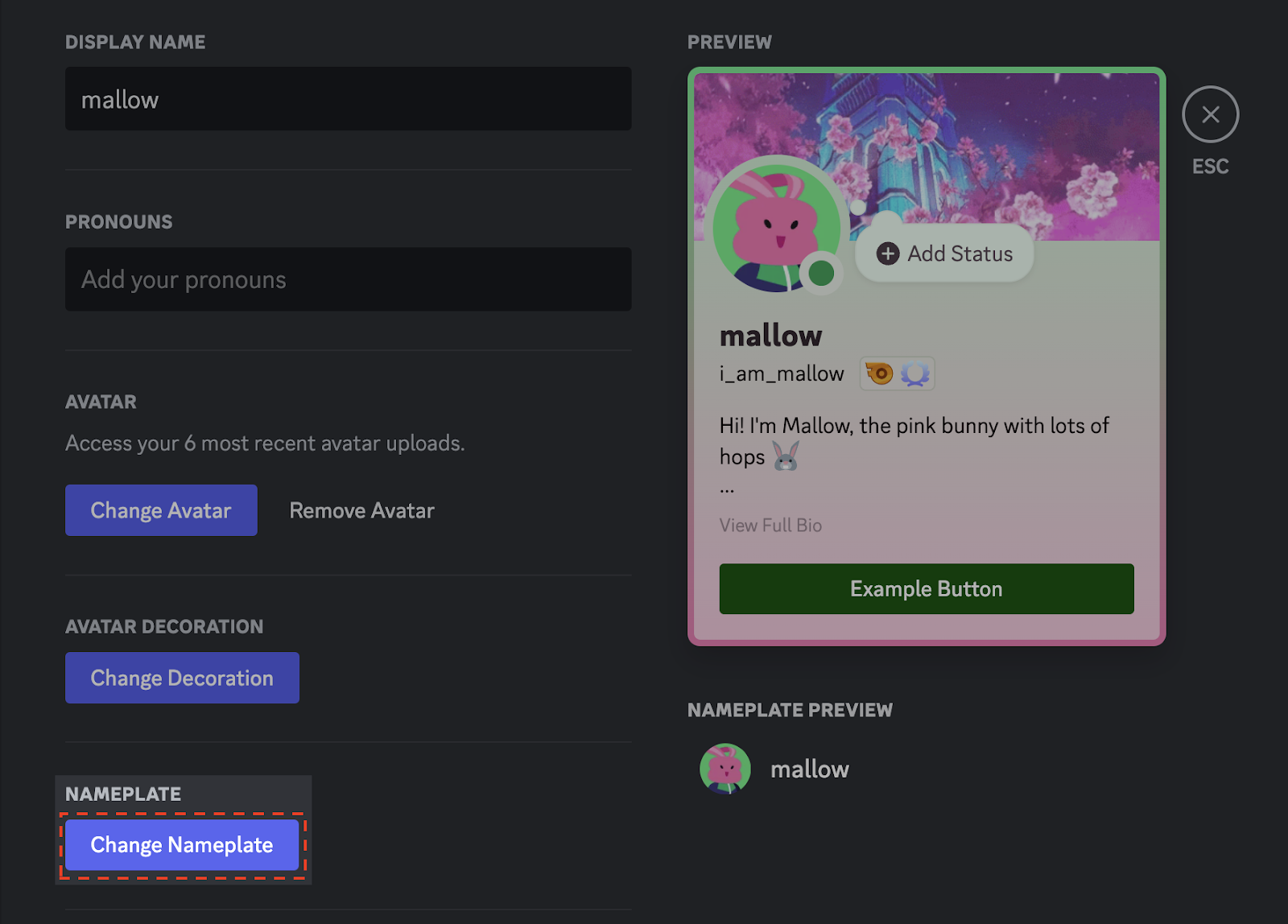The height and width of the screenshot is (924, 1288).
Task: Expand the full bio with View Full Bio
Action: pyautogui.click(x=770, y=525)
